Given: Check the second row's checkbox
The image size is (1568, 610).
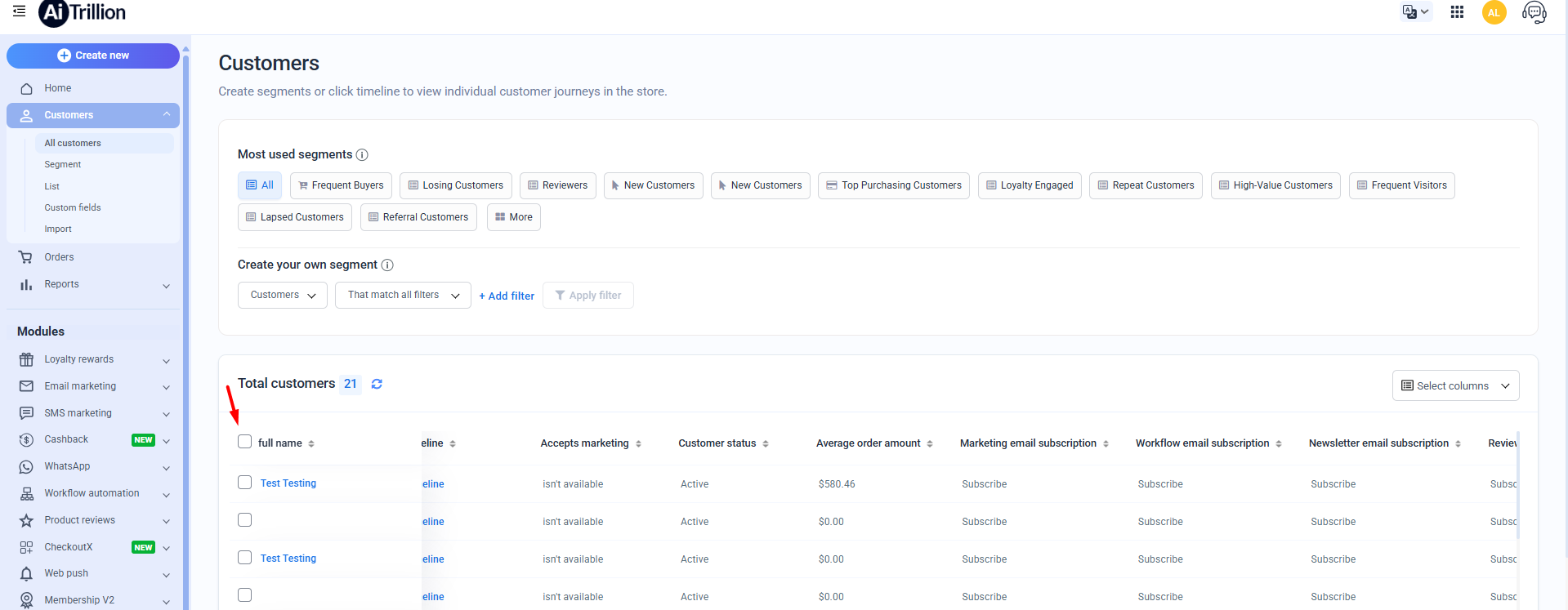Looking at the screenshot, I should pos(244,520).
